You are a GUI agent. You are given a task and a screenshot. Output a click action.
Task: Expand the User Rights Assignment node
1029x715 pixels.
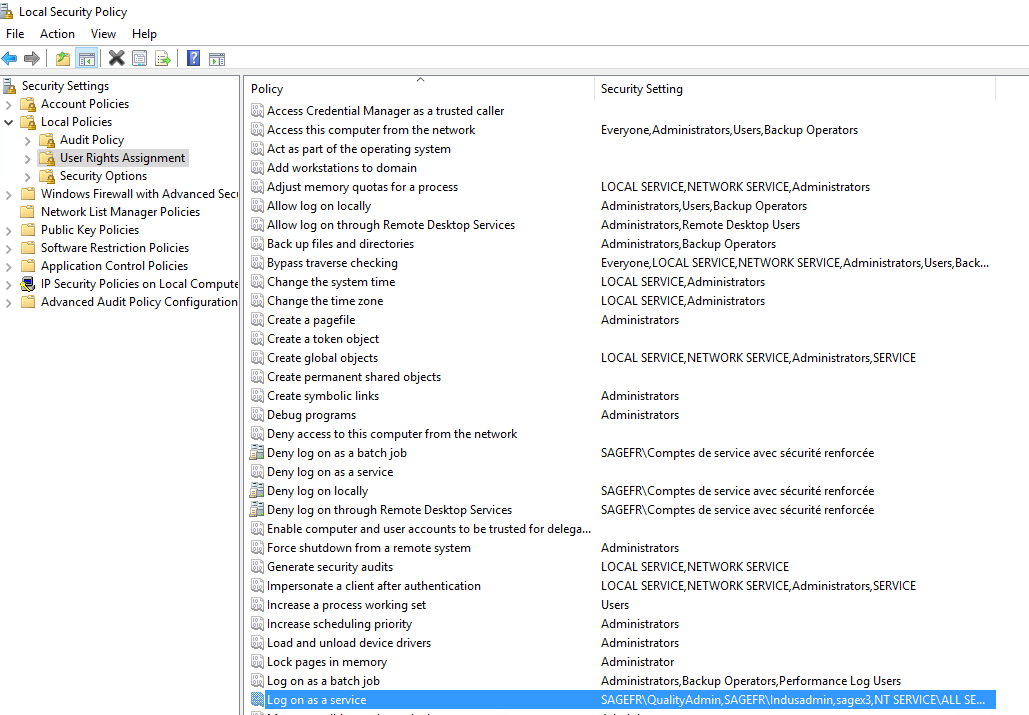click(x=28, y=158)
